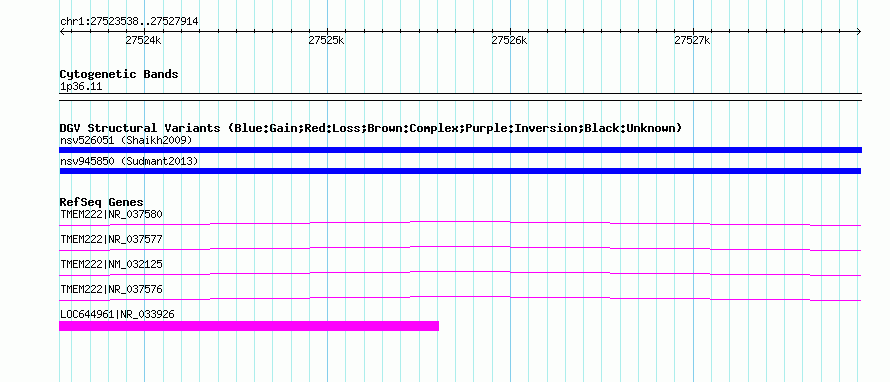Click the blue gain bar for nsv945850
This screenshot has height=382, width=890.
[460, 171]
